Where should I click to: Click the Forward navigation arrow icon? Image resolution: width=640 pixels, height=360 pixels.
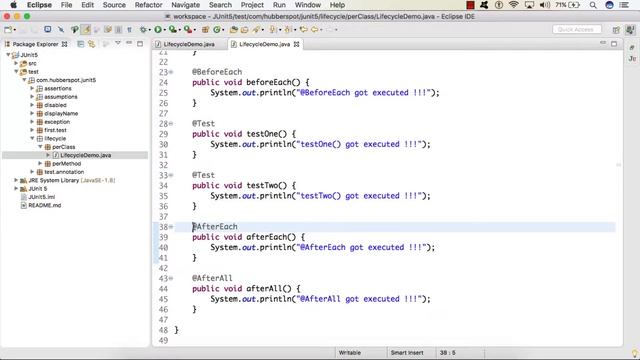pos(329,29)
